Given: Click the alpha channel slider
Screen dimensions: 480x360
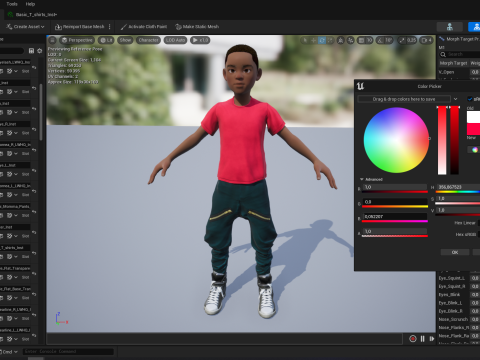Looking at the screenshot, I should click(x=395, y=236).
